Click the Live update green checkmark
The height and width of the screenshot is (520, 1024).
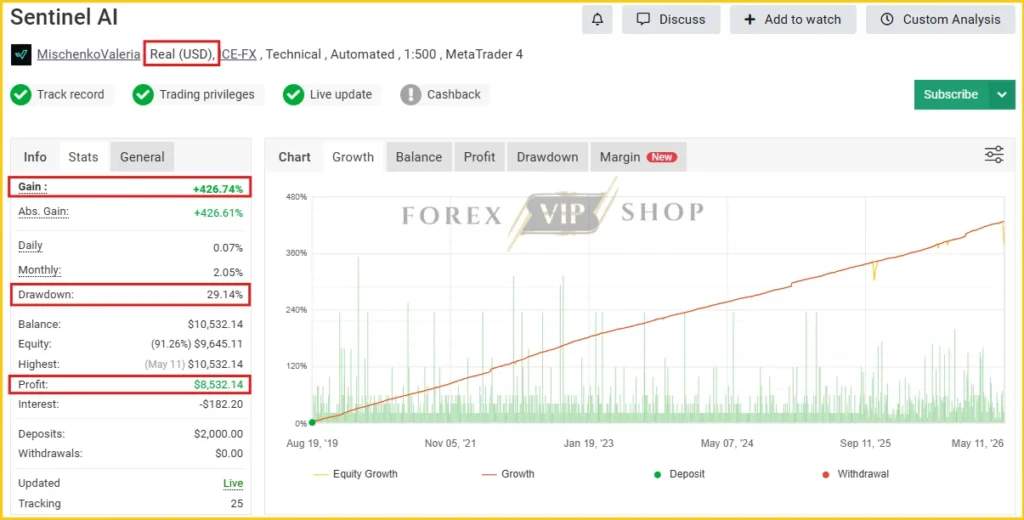coord(293,95)
